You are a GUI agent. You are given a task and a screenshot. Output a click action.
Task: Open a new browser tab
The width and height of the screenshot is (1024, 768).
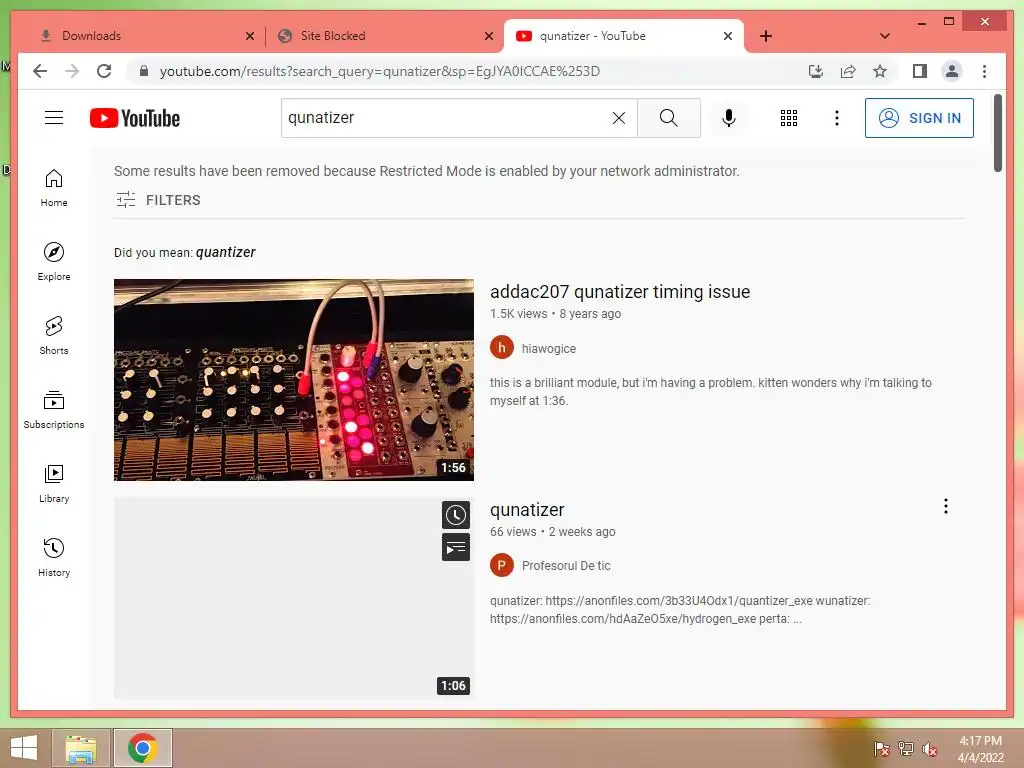click(766, 36)
